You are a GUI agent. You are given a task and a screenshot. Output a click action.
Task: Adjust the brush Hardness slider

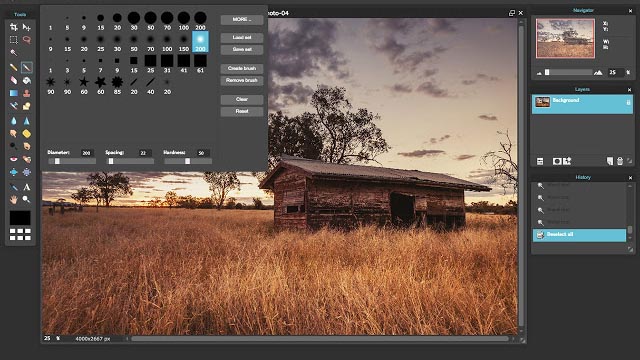(188, 161)
